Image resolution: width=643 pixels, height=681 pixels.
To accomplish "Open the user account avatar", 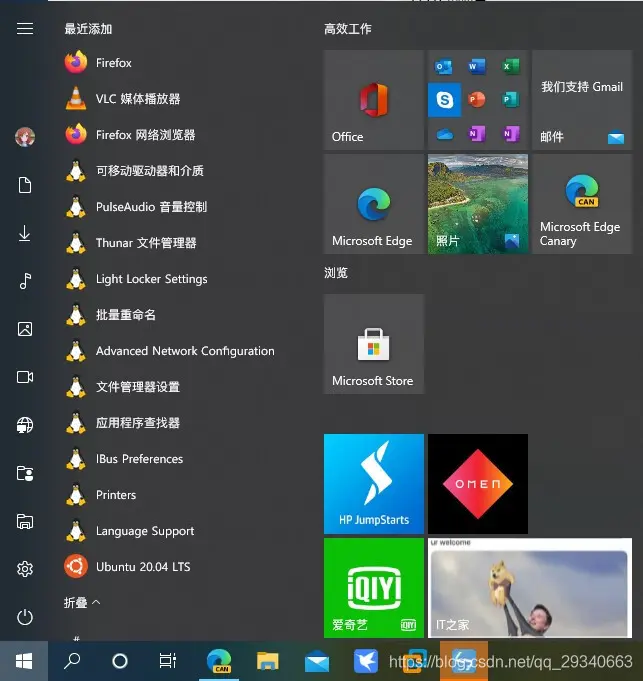I will [25, 137].
